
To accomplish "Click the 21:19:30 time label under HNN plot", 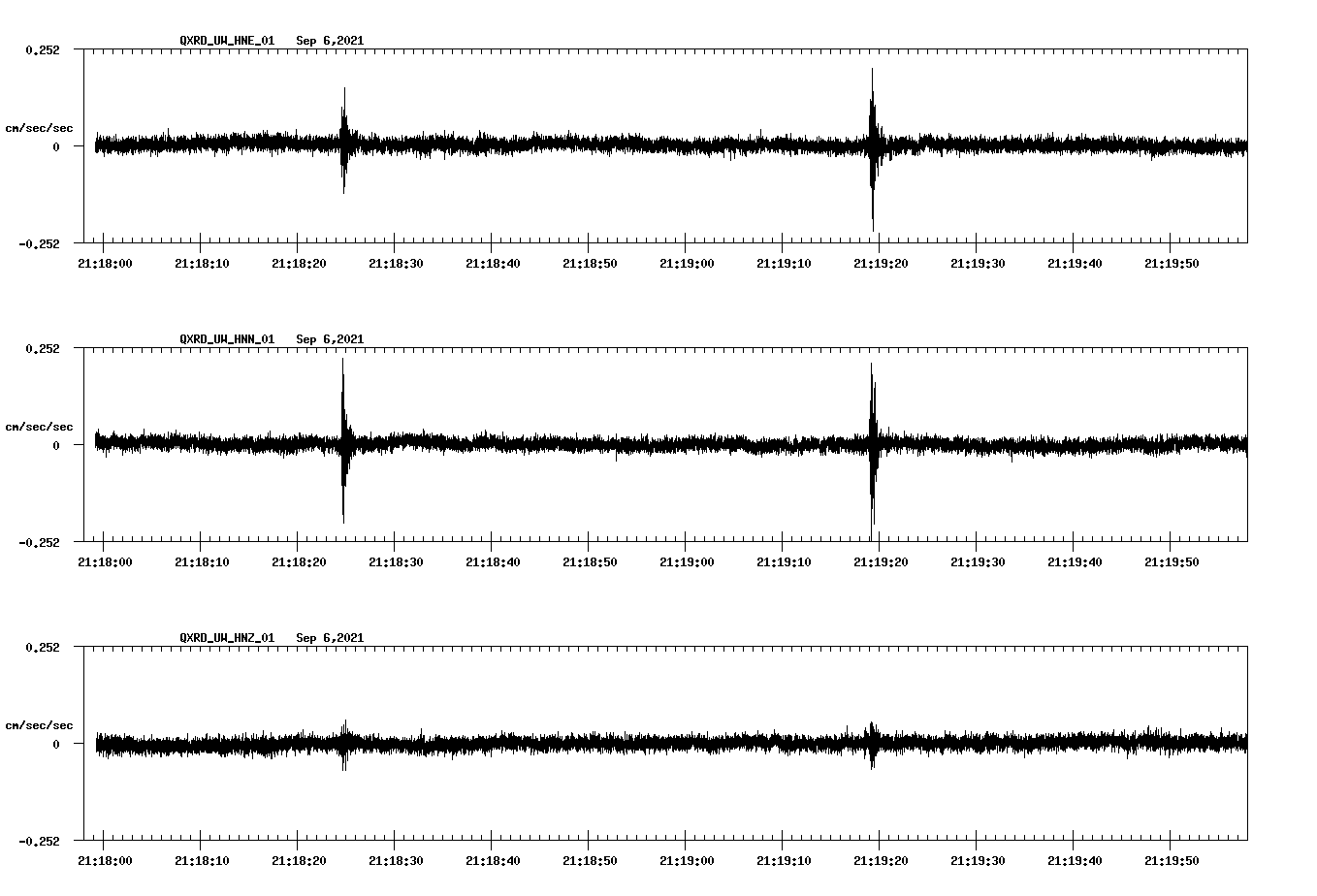I will [x=978, y=562].
